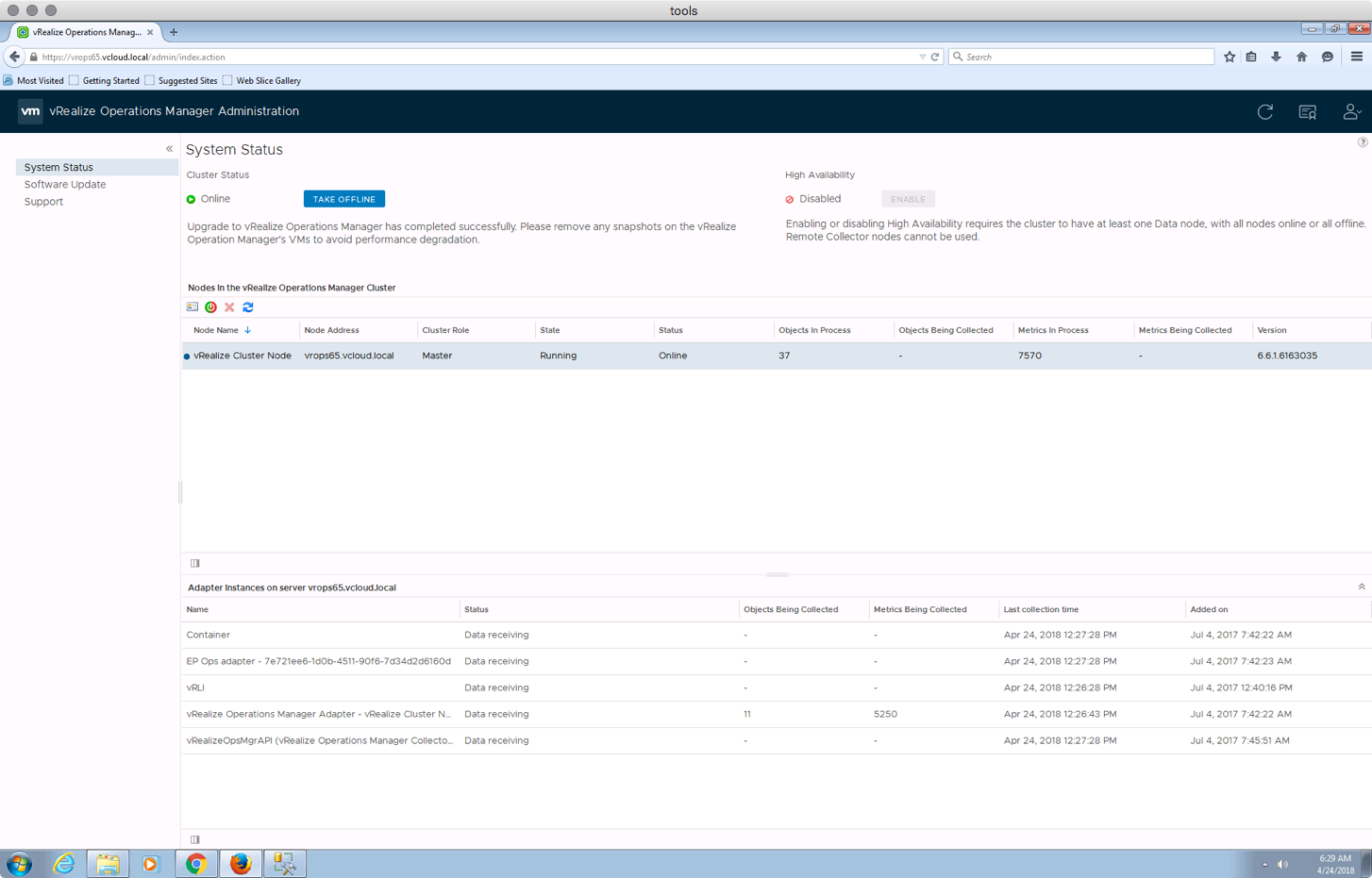Open File Explorer from taskbar
This screenshot has height=878, width=1372.
[x=108, y=863]
